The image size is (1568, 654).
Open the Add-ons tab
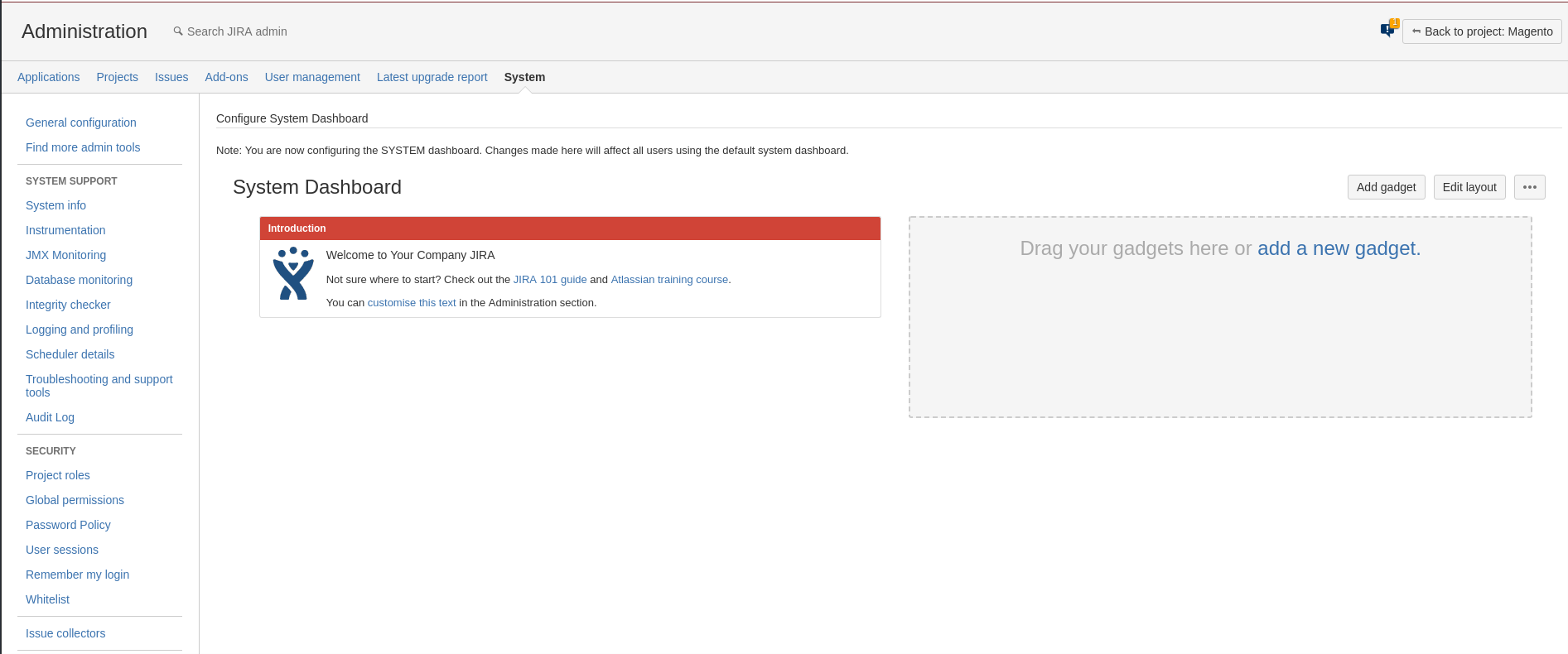click(227, 77)
